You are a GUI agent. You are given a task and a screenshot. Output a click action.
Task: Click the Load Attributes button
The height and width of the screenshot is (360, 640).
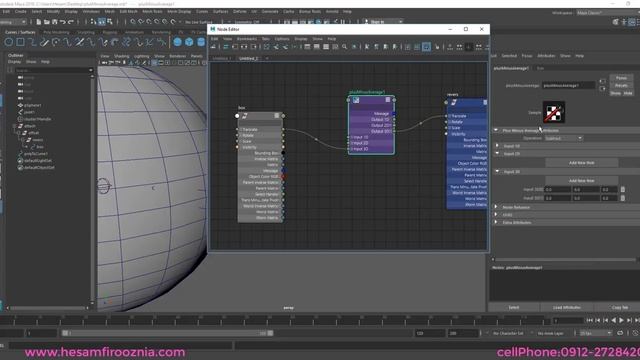pyautogui.click(x=567, y=307)
